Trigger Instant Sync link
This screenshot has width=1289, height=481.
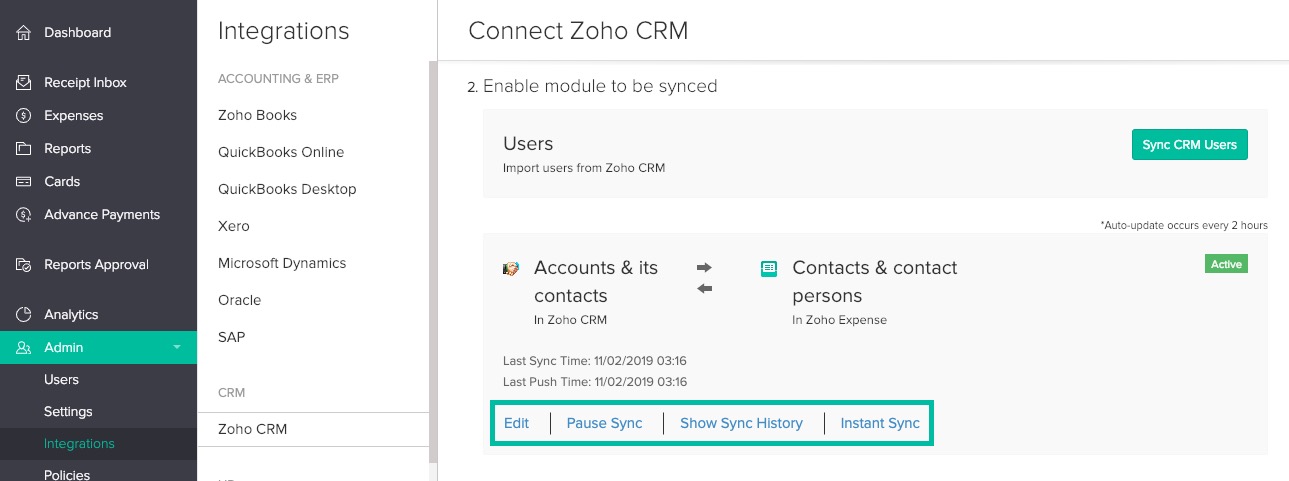click(x=880, y=423)
